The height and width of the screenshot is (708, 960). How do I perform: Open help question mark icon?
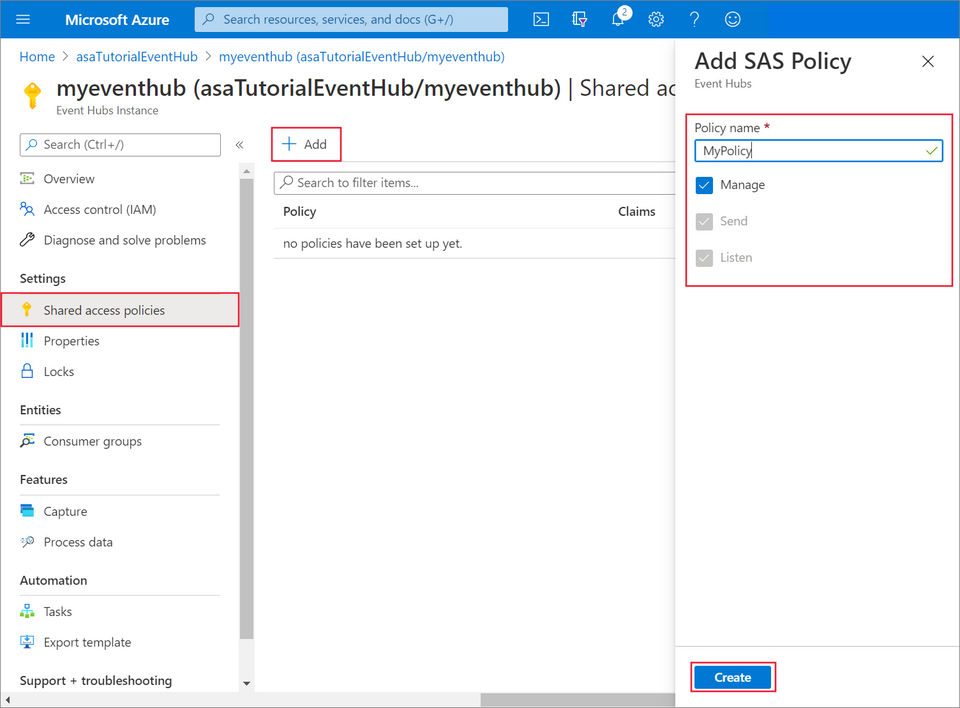(694, 20)
